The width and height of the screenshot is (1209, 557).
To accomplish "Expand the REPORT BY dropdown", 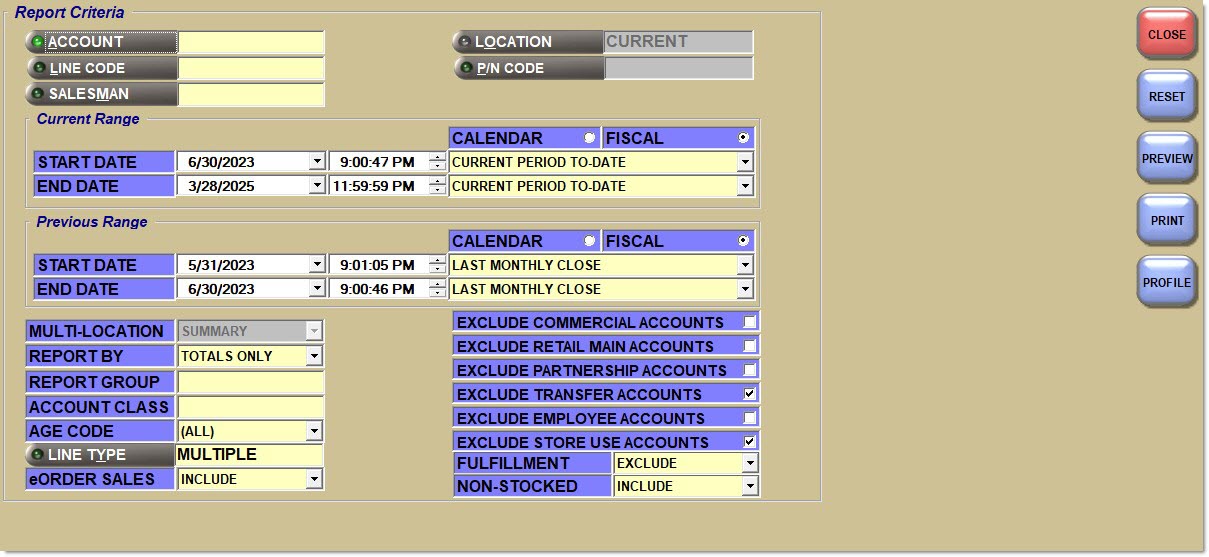I will [314, 356].
